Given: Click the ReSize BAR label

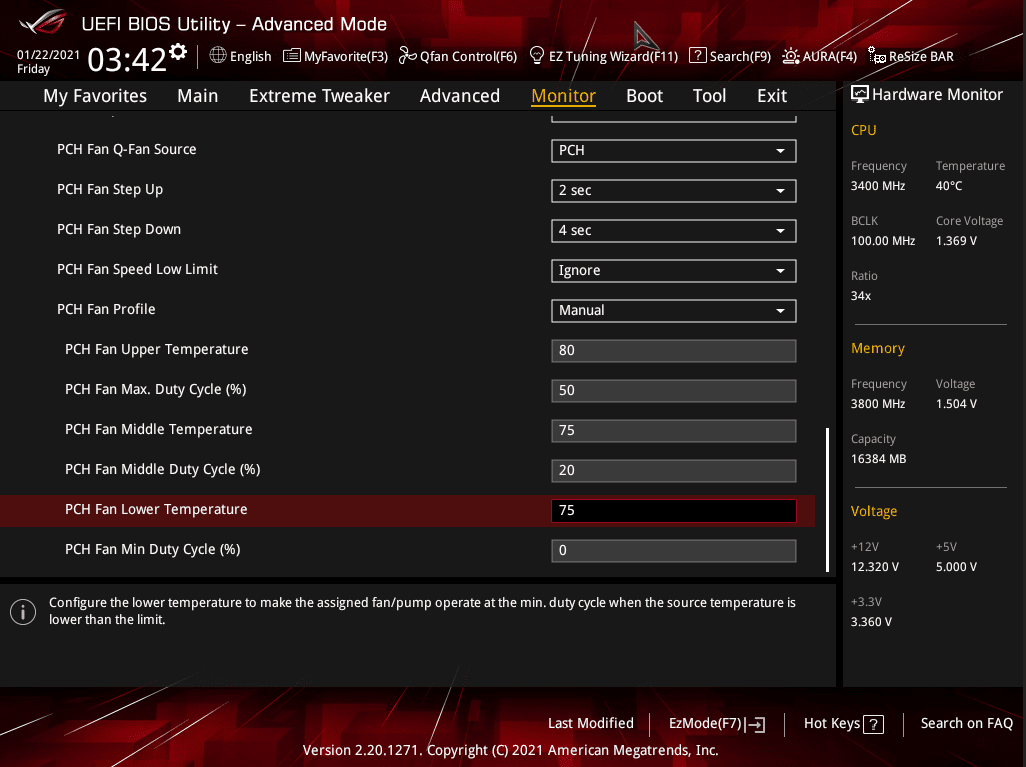Looking at the screenshot, I should [x=921, y=56].
